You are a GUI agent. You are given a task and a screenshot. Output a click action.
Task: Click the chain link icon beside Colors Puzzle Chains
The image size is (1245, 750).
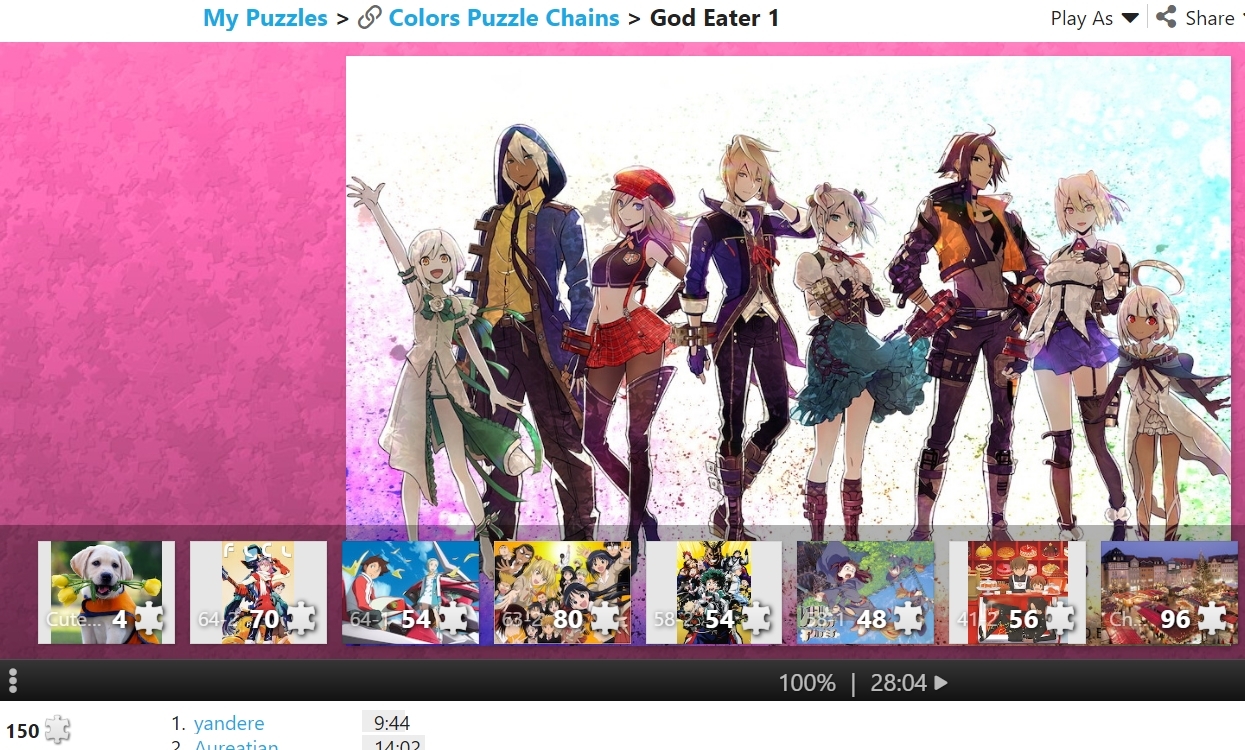pyautogui.click(x=369, y=18)
